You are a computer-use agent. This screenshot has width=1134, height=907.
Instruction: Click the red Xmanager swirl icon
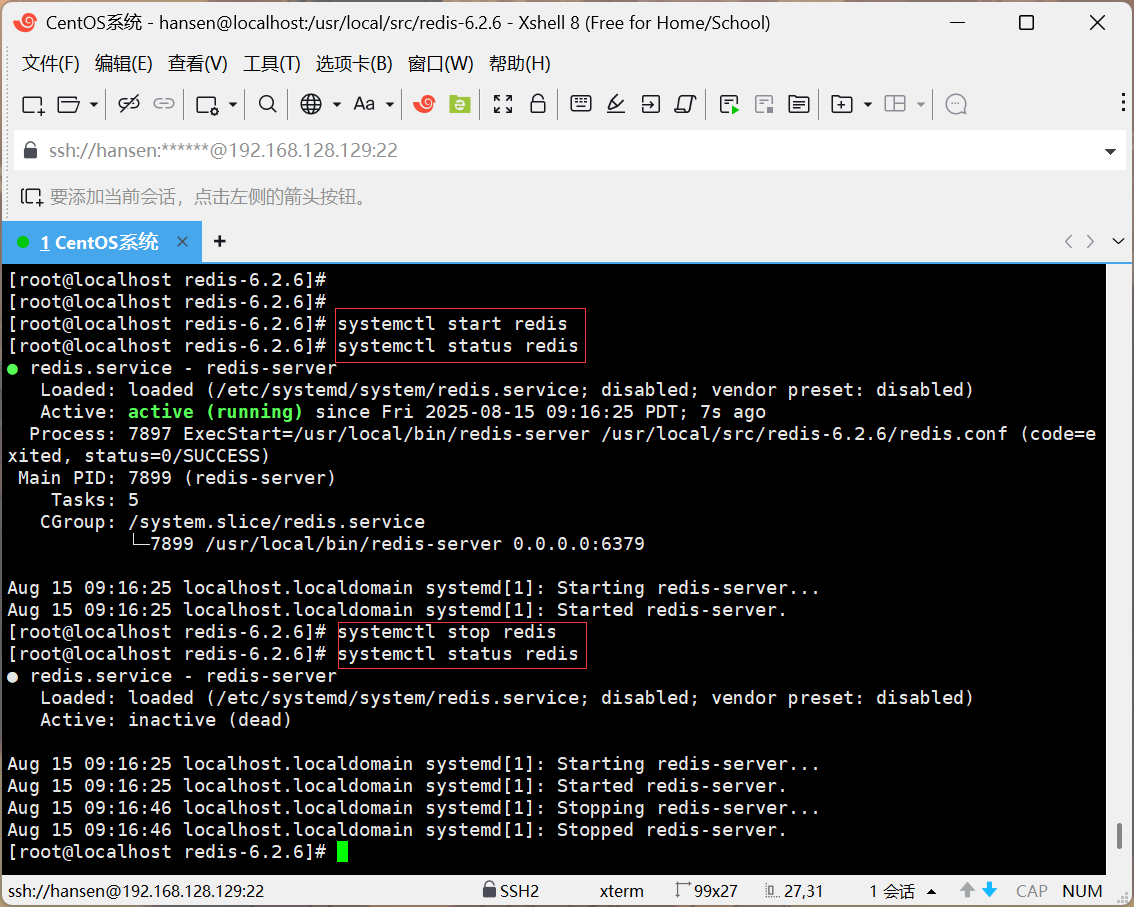coord(424,104)
